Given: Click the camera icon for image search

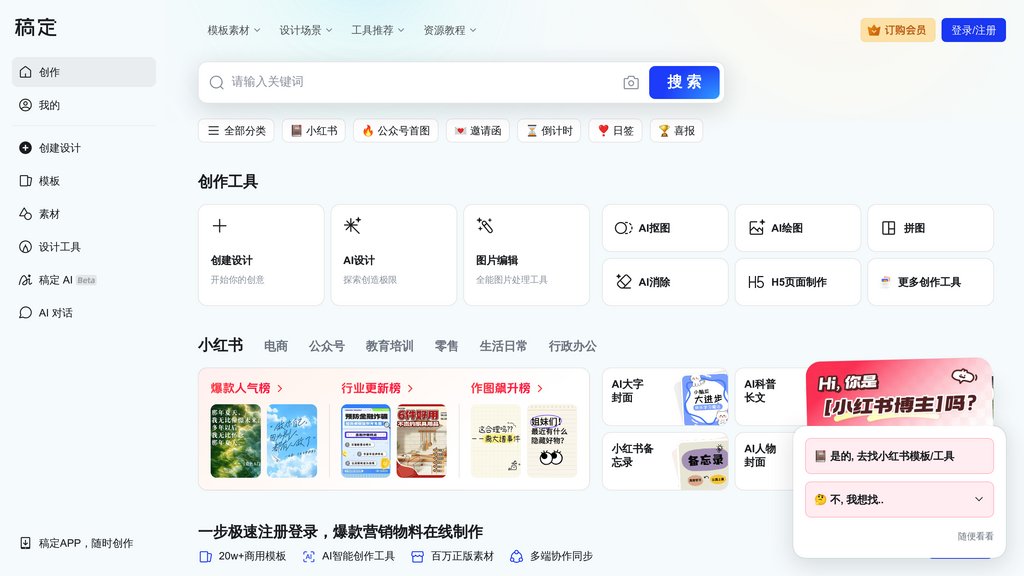Looking at the screenshot, I should coord(630,82).
